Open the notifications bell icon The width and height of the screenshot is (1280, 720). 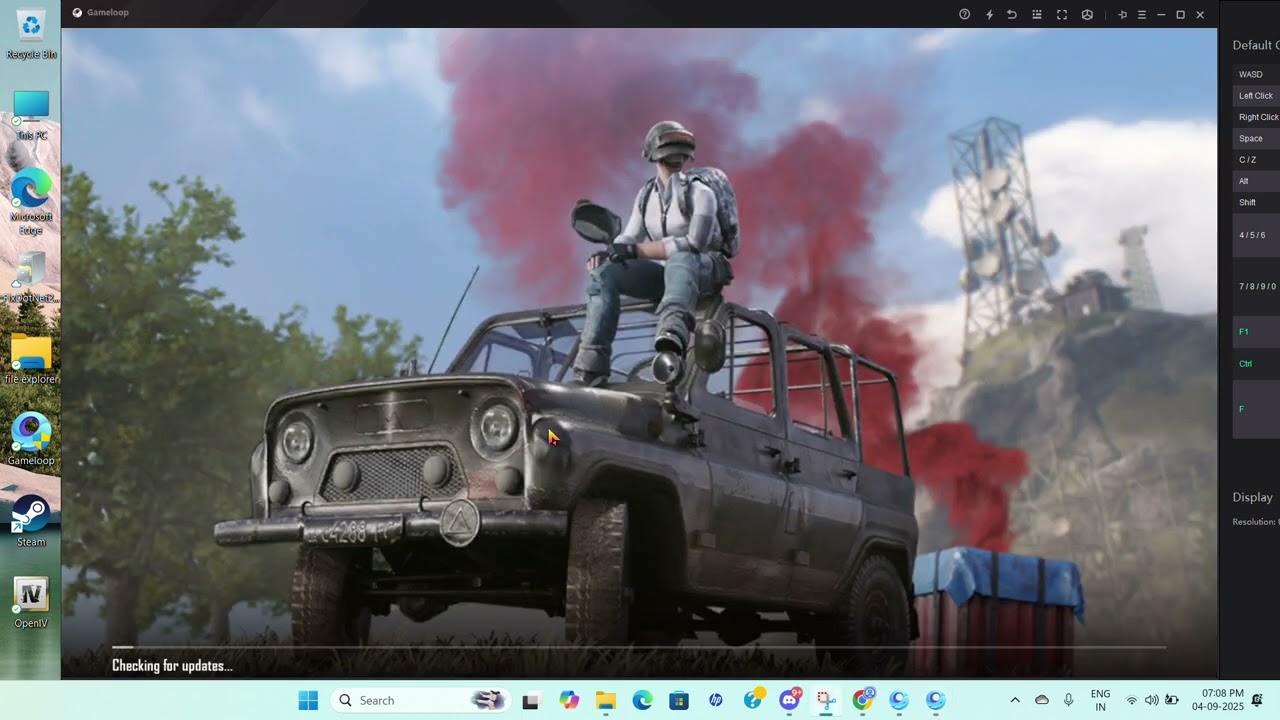(x=1257, y=700)
